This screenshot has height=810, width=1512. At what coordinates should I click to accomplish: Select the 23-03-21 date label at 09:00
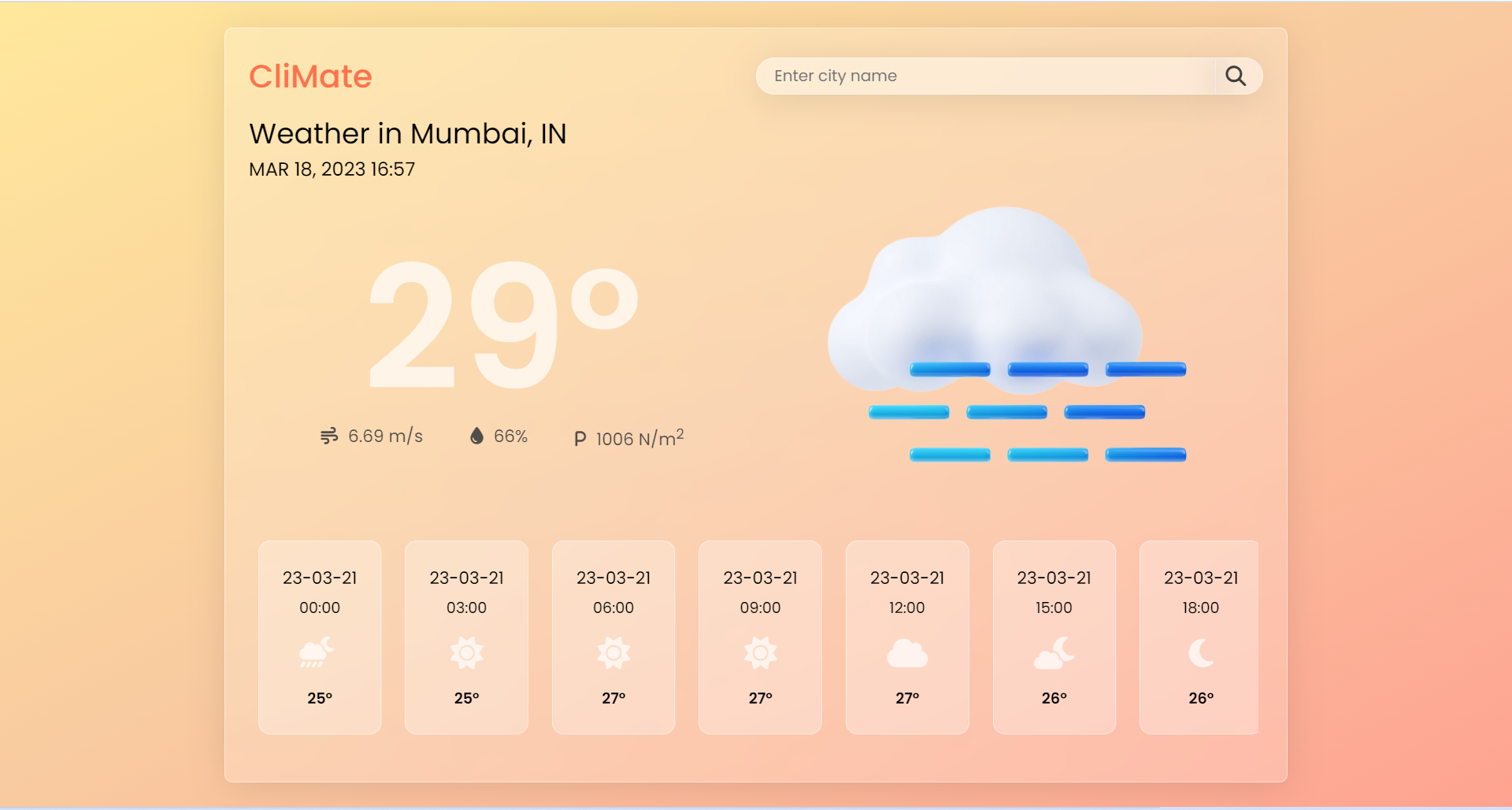pyautogui.click(x=760, y=577)
